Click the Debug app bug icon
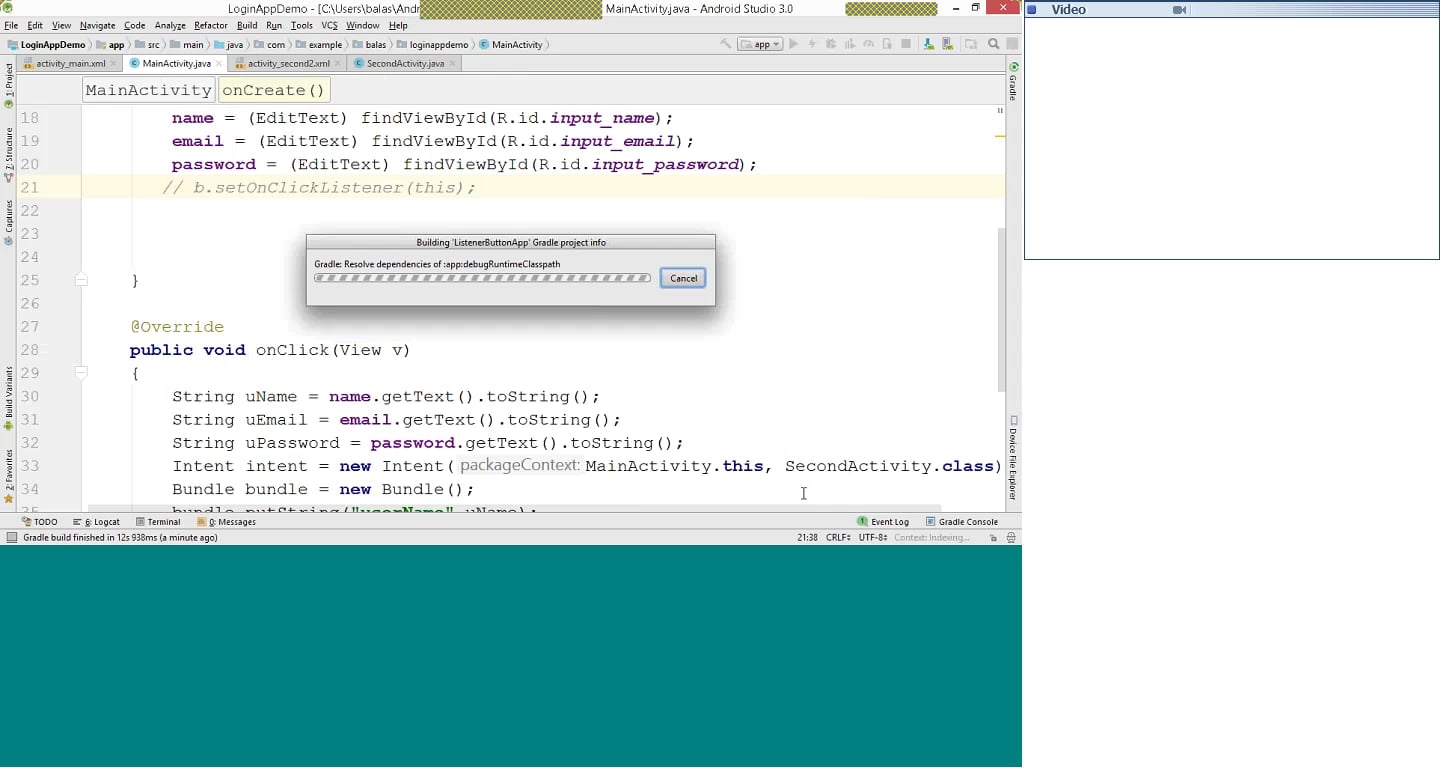 tap(830, 44)
